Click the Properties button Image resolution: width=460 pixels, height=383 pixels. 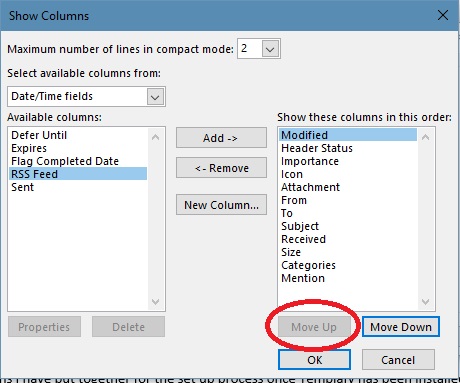[44, 327]
